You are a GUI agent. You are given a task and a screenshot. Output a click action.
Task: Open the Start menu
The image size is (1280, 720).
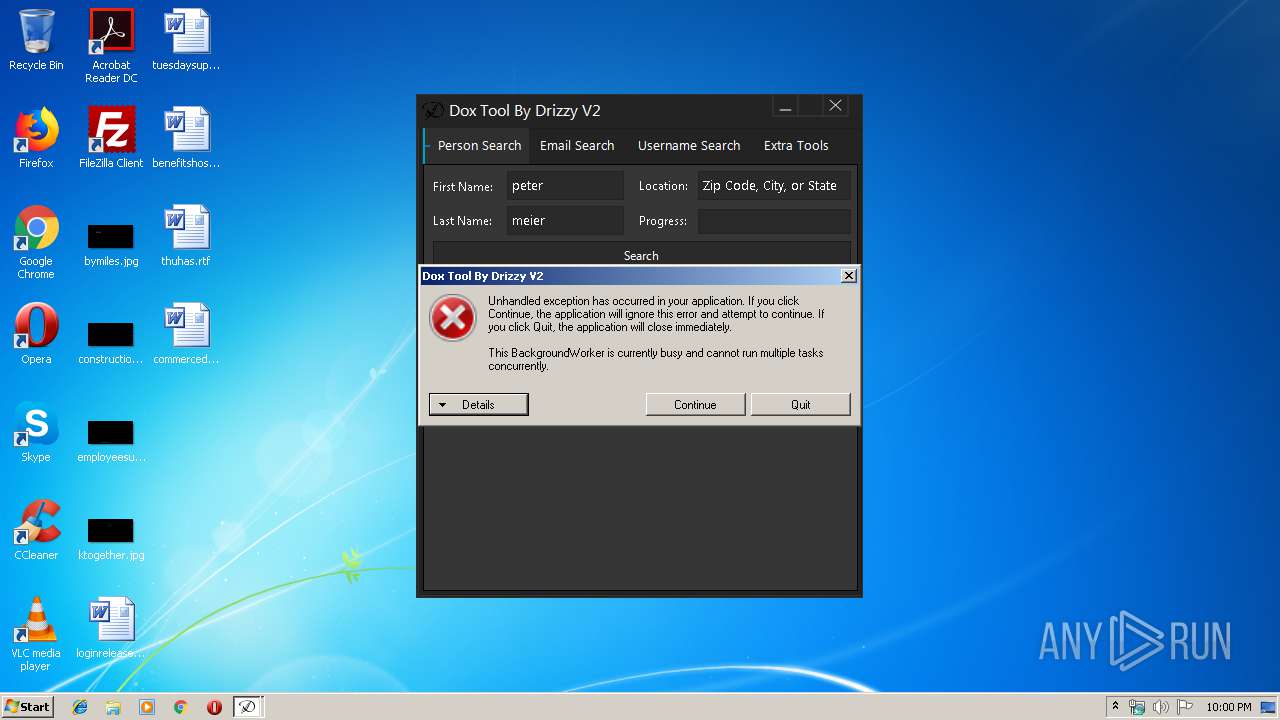[x=27, y=707]
